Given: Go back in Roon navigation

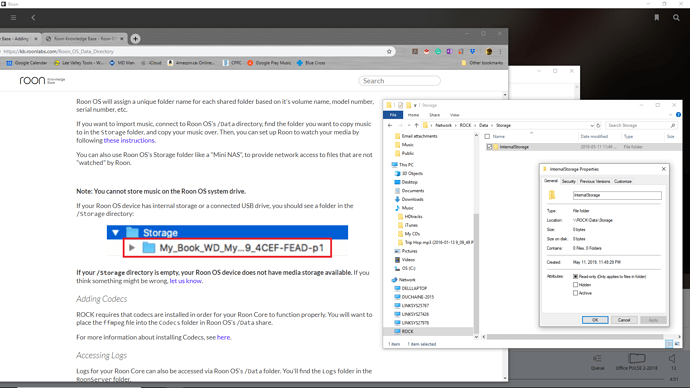Looking at the screenshot, I should 33,18.
